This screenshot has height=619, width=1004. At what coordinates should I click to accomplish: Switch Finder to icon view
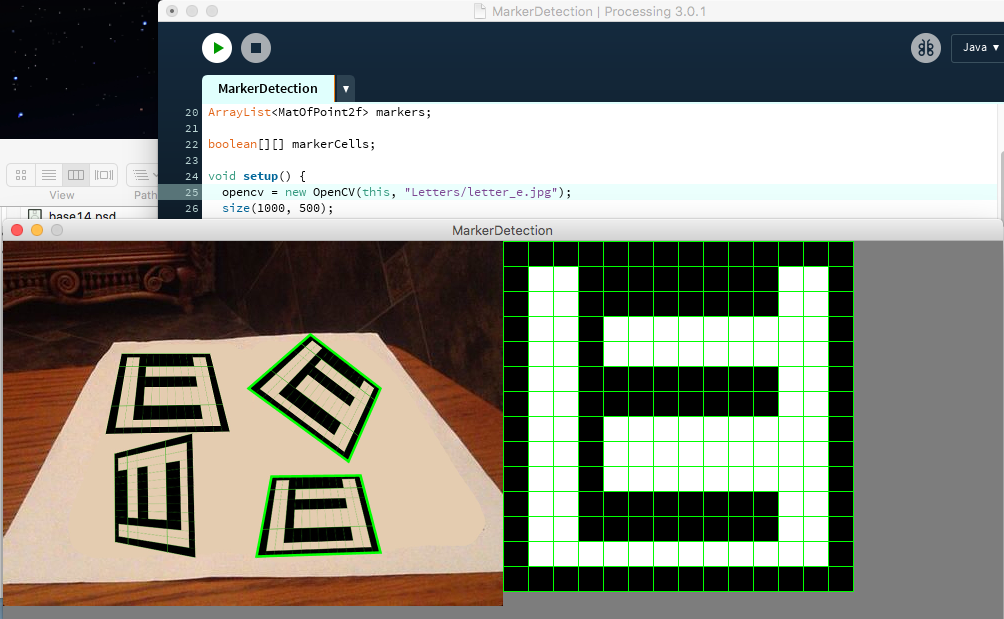point(21,175)
